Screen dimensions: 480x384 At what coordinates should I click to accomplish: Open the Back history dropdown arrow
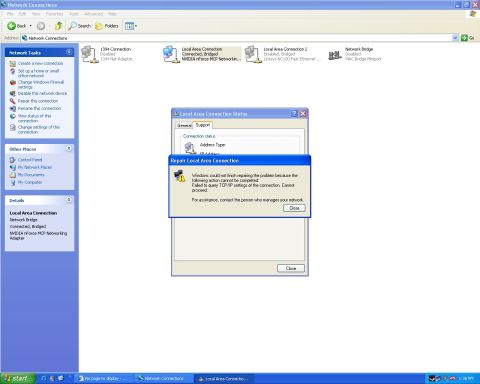[30, 26]
